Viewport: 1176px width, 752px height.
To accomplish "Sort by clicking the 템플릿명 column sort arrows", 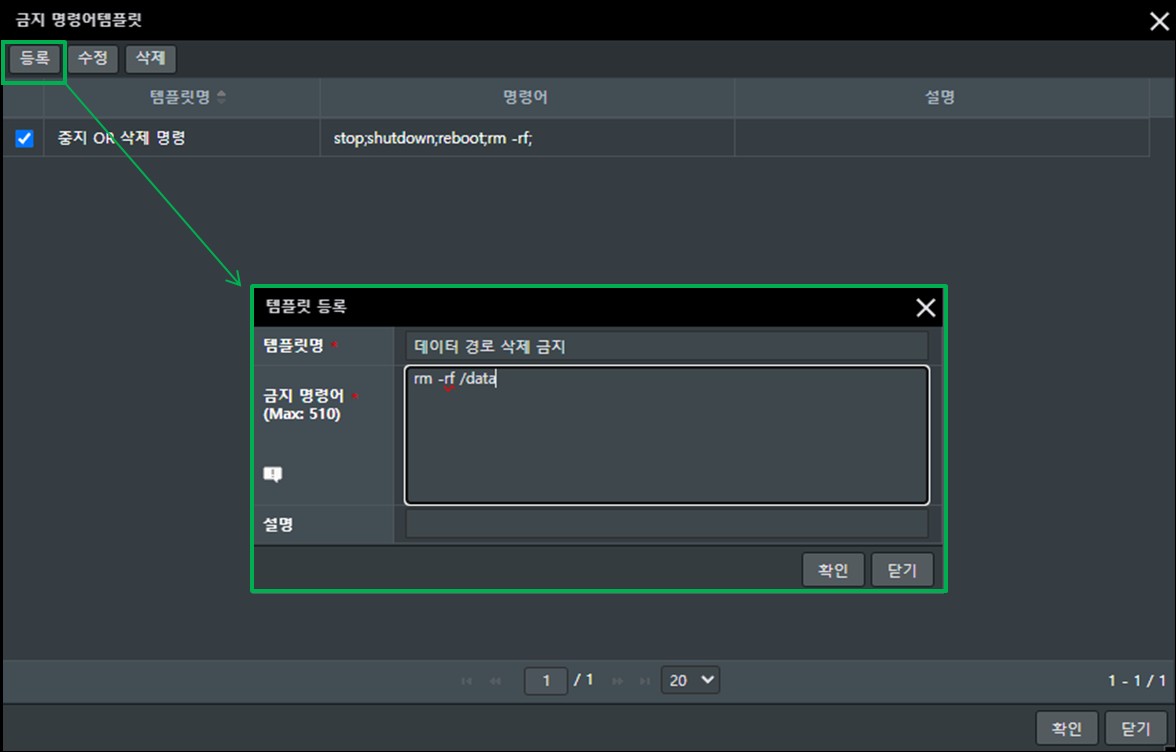I will coord(221,97).
